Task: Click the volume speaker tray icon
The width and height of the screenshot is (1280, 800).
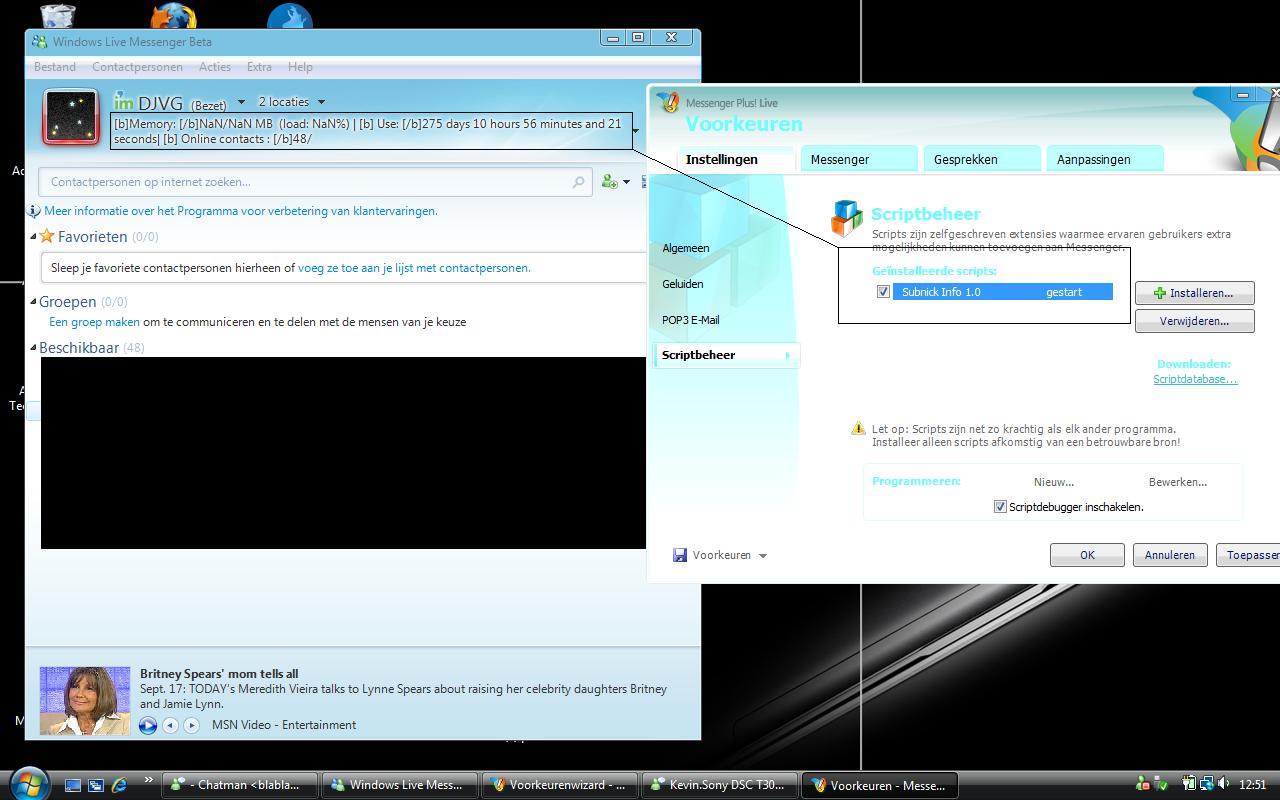Action: coord(1225,784)
